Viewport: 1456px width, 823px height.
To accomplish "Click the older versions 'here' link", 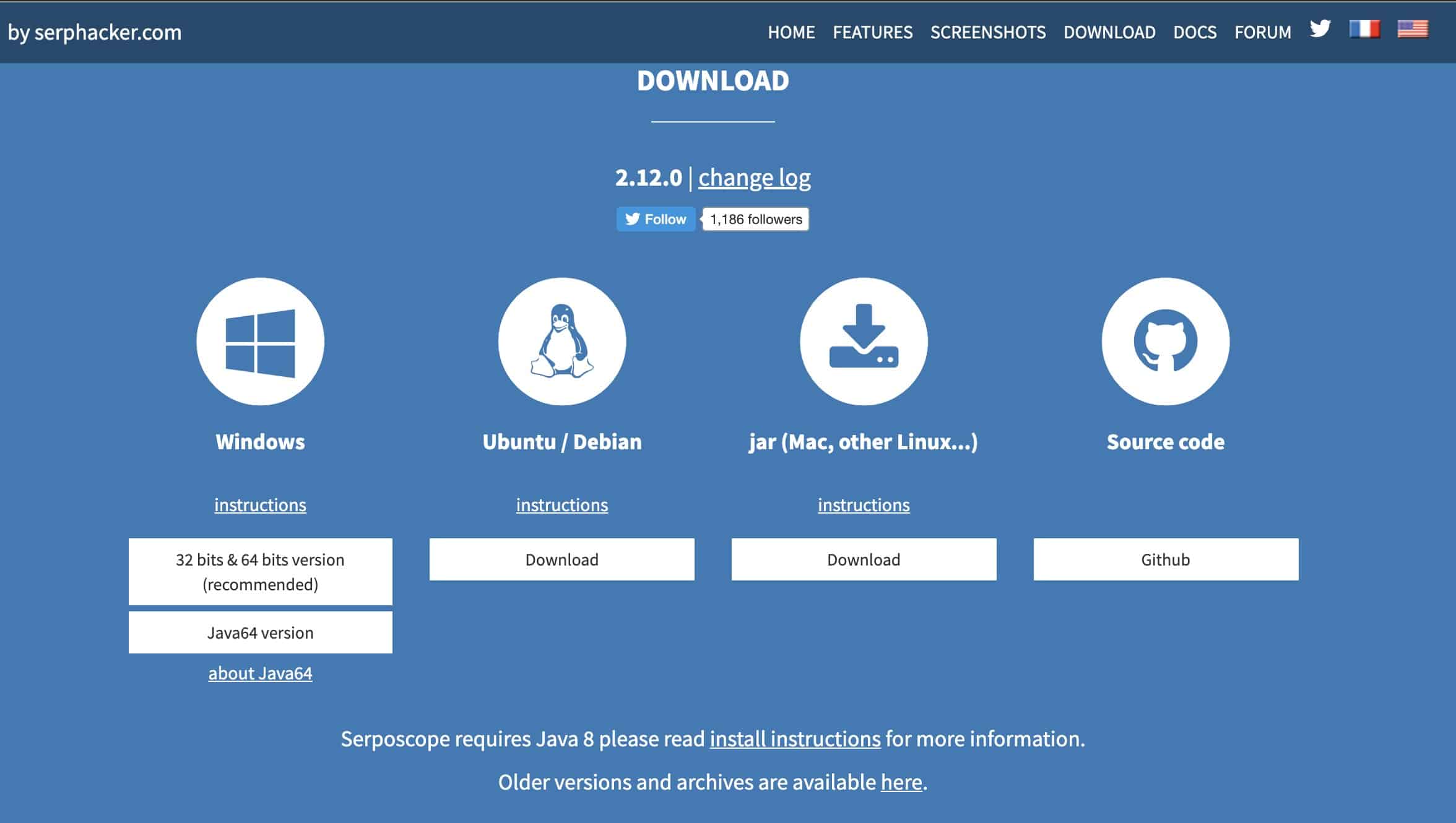I will [x=901, y=782].
